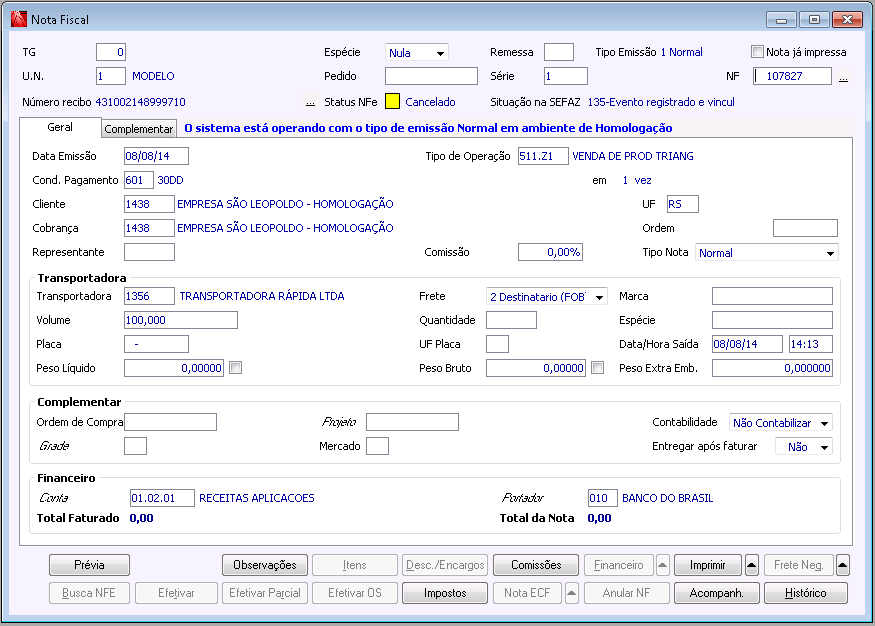Click the Cliente code field

(x=149, y=204)
